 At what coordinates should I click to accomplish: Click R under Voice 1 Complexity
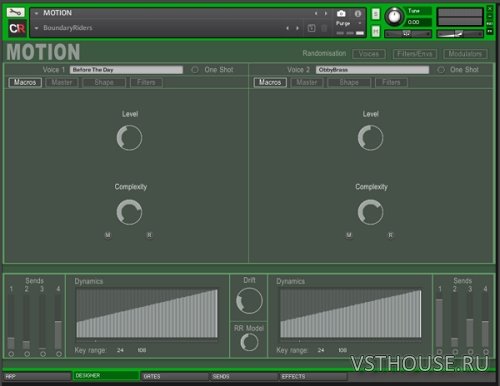pos(149,235)
